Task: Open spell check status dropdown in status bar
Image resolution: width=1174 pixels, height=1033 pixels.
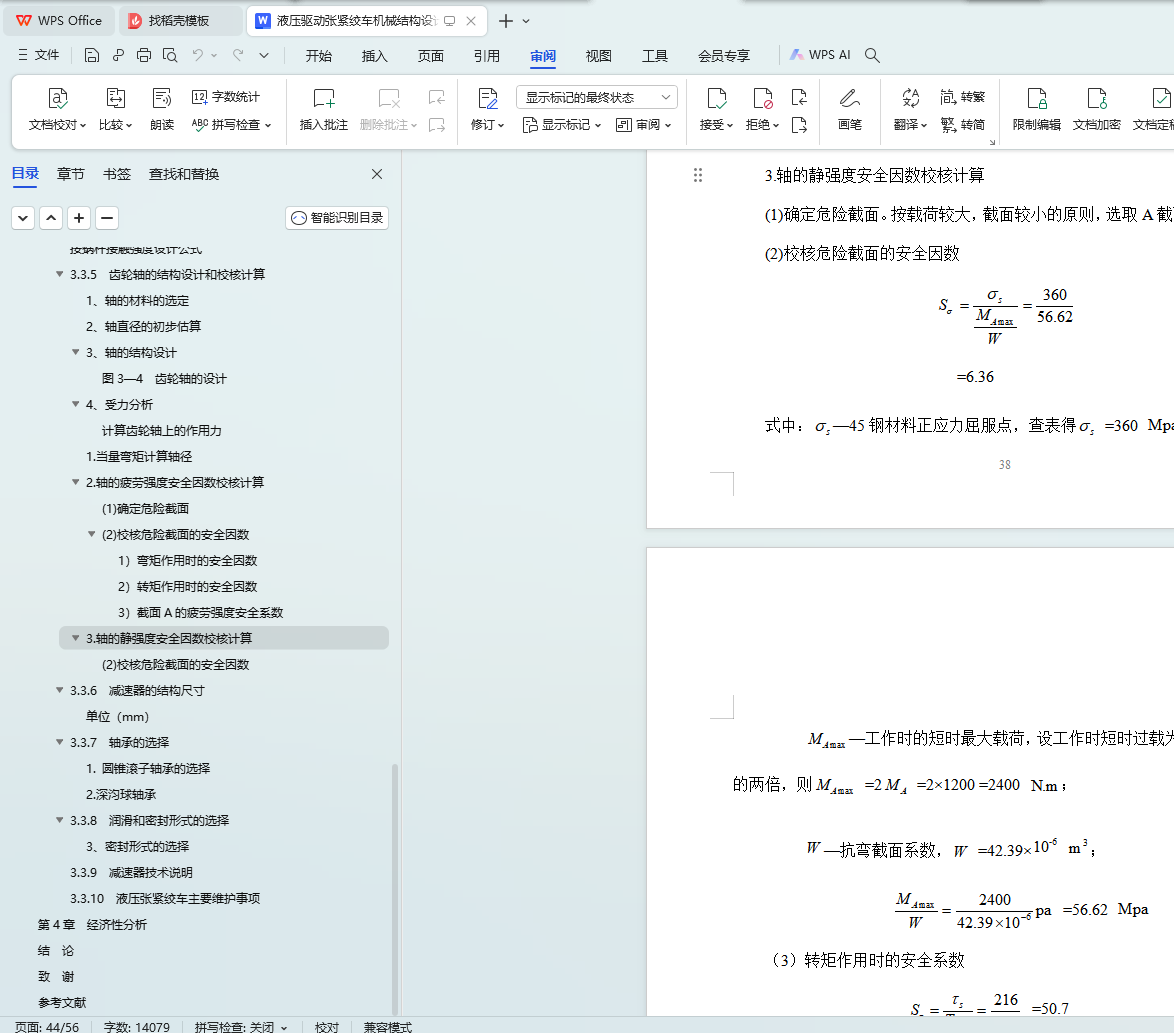Action: (x=285, y=1028)
